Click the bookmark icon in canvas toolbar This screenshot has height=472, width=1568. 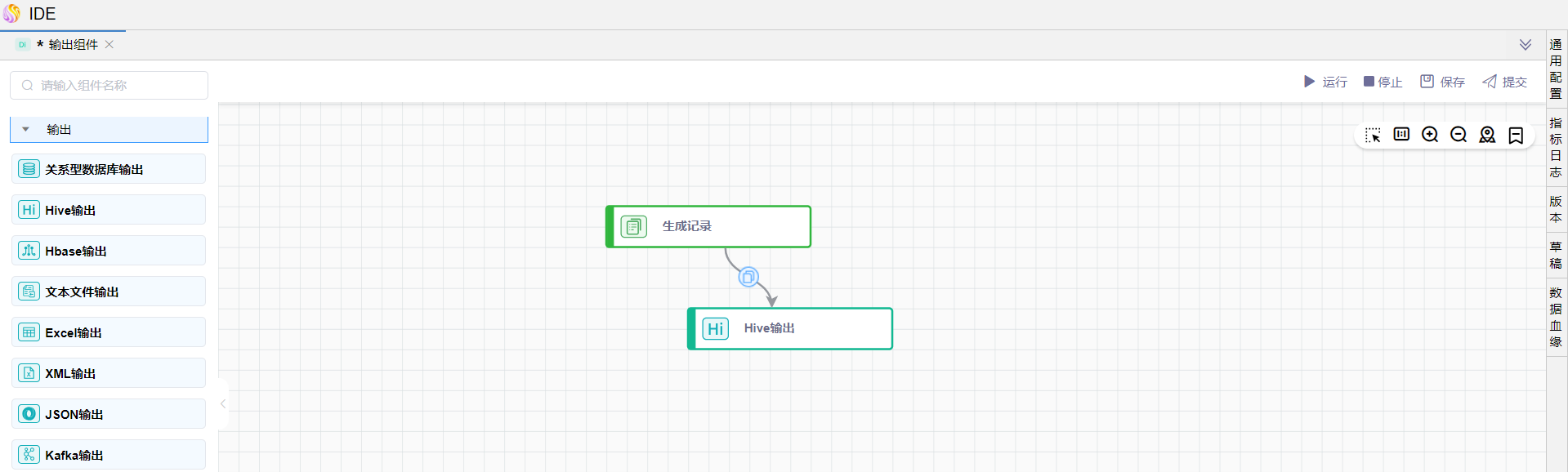[x=1516, y=135]
